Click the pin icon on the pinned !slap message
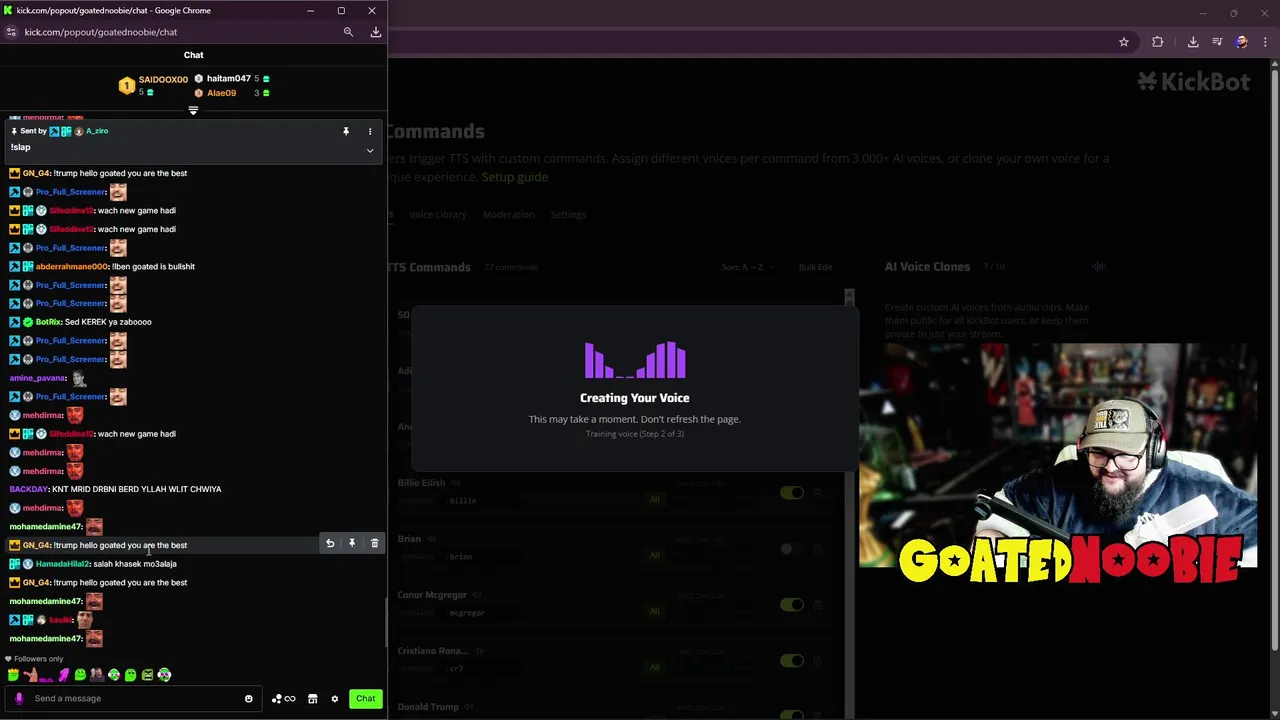The image size is (1280, 720). 346,131
